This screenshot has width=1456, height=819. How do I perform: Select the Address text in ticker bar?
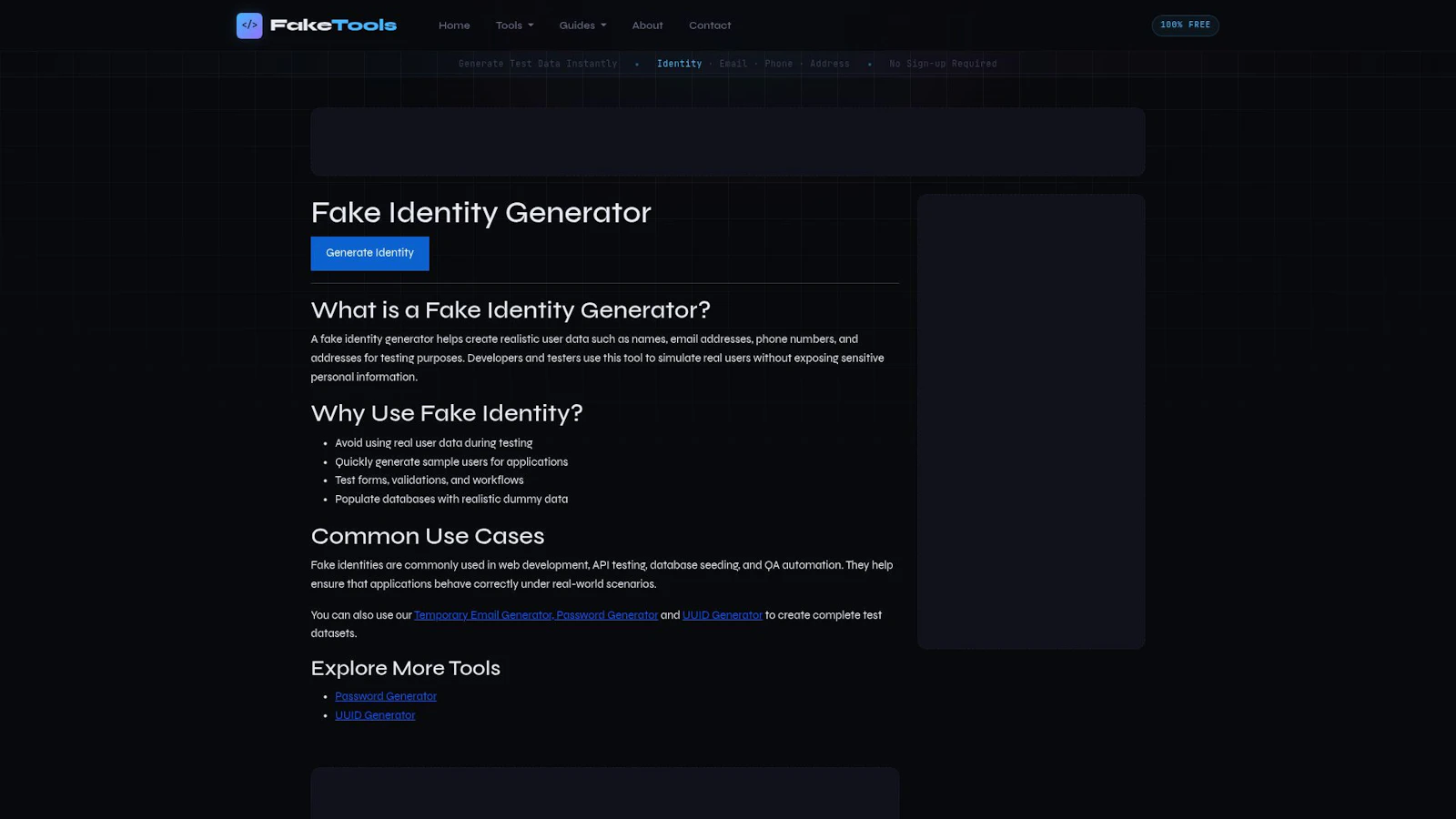tap(830, 64)
